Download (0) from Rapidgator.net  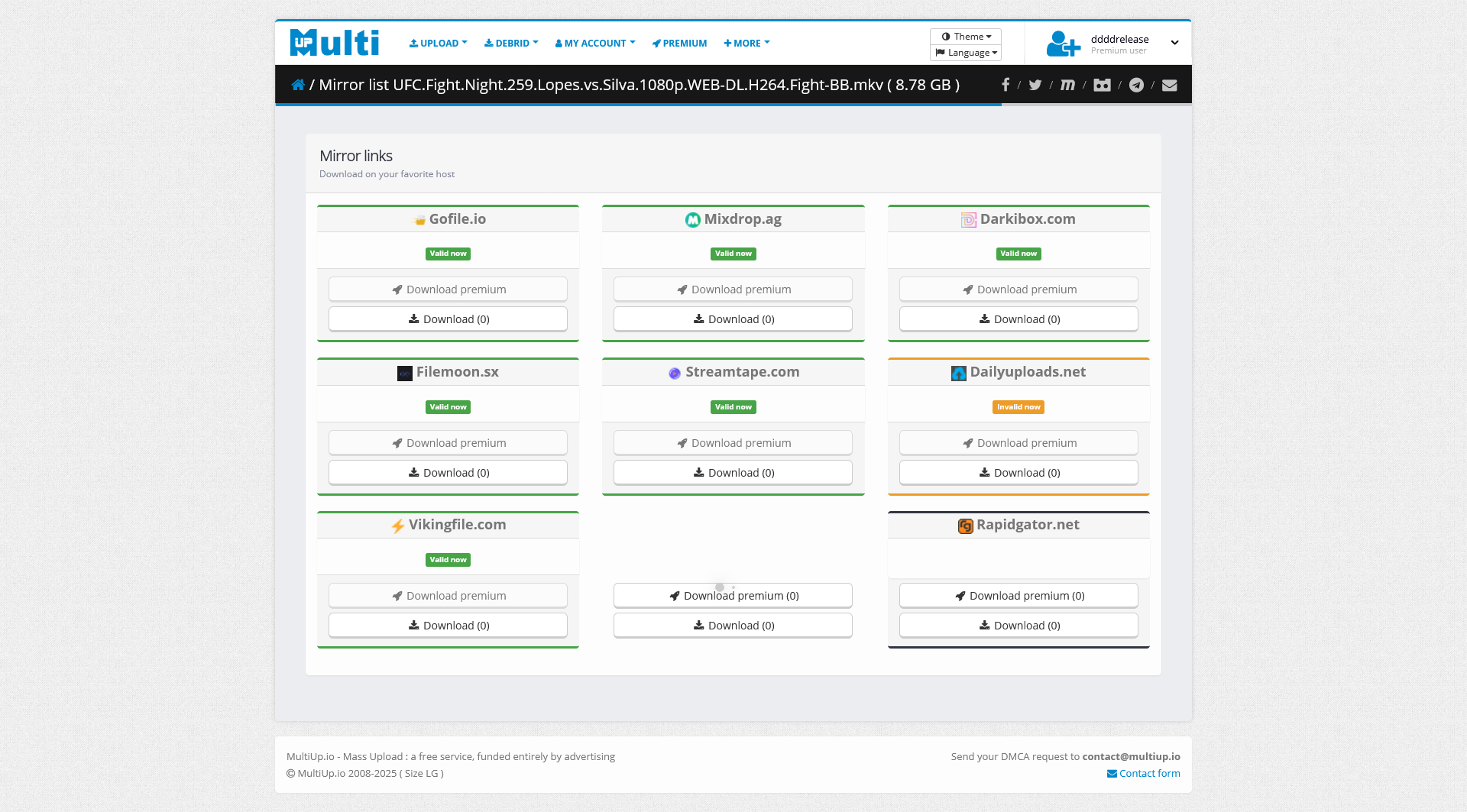point(1018,626)
